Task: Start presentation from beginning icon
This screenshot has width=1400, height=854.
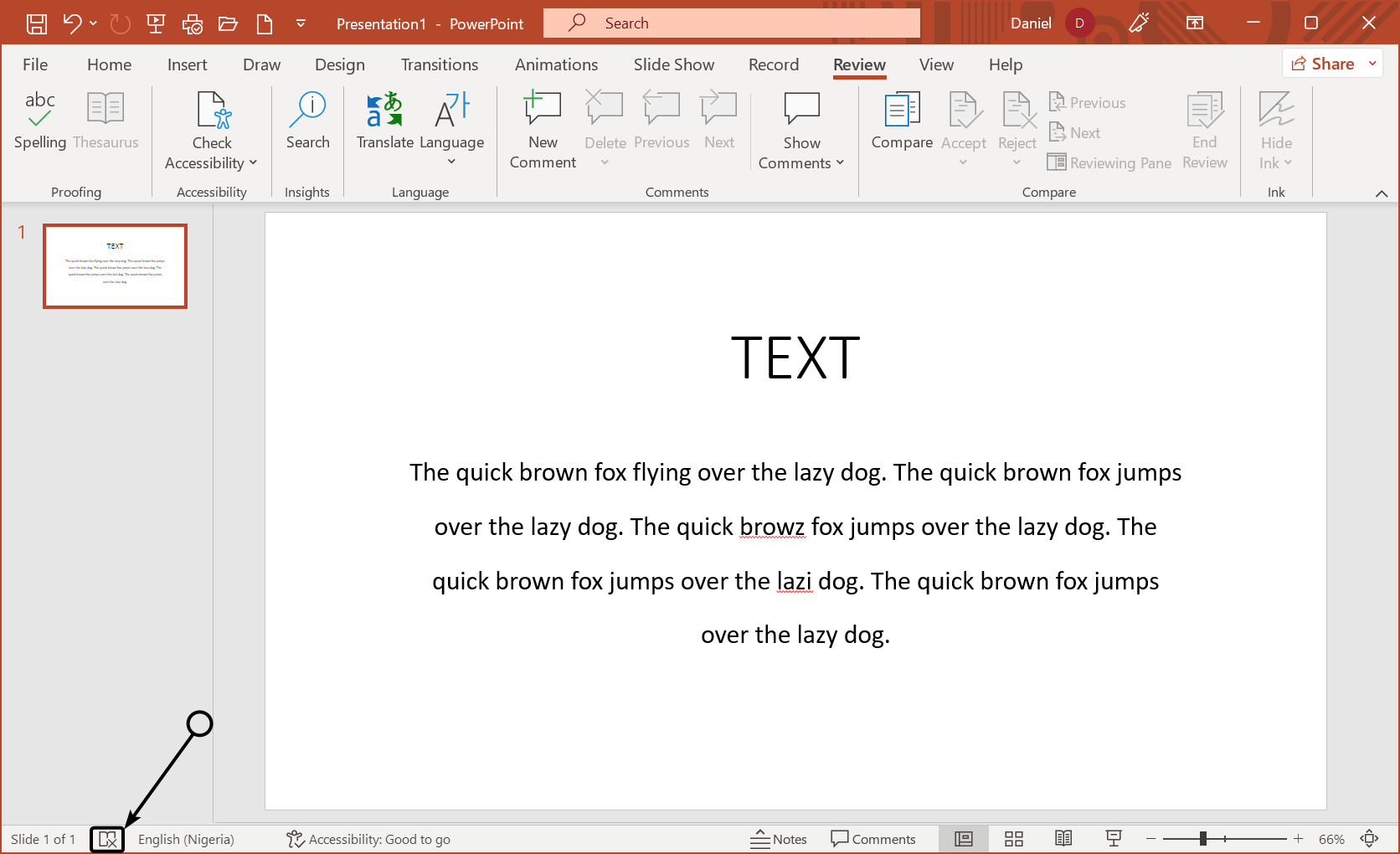Action: pos(156,23)
